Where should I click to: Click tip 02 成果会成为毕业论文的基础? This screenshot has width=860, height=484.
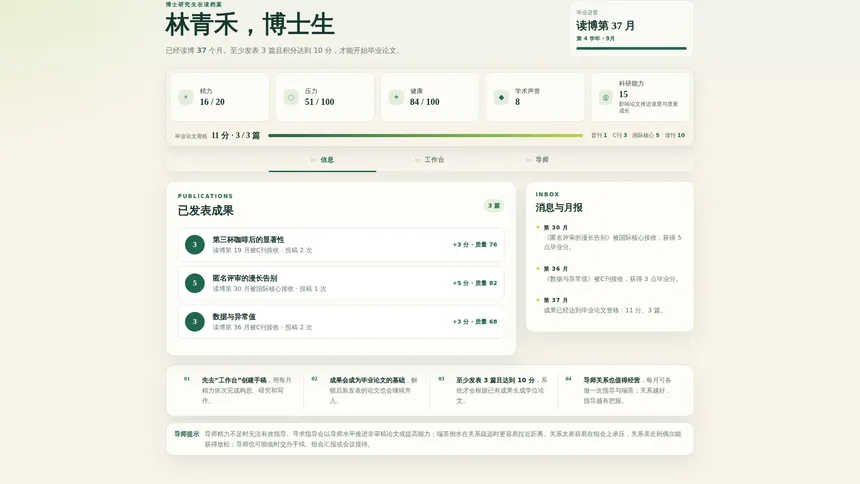click(366, 390)
